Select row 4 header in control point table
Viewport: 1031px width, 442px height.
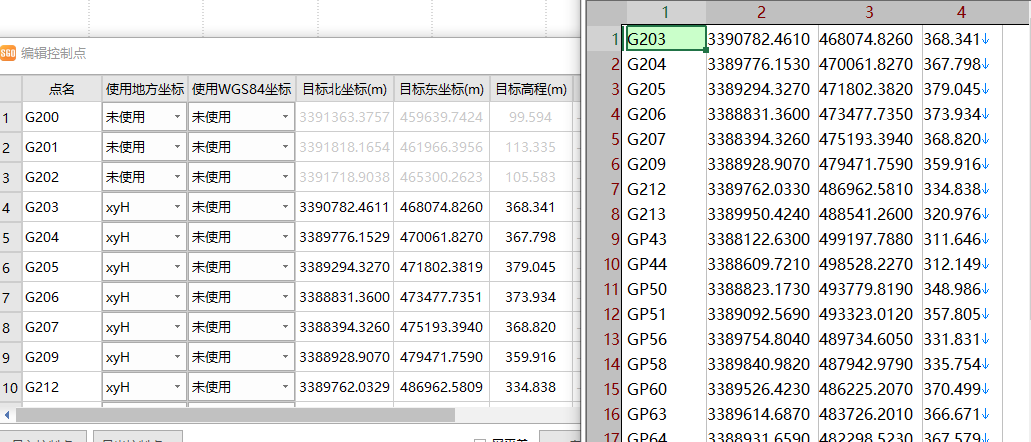pyautogui.click(x=8, y=208)
